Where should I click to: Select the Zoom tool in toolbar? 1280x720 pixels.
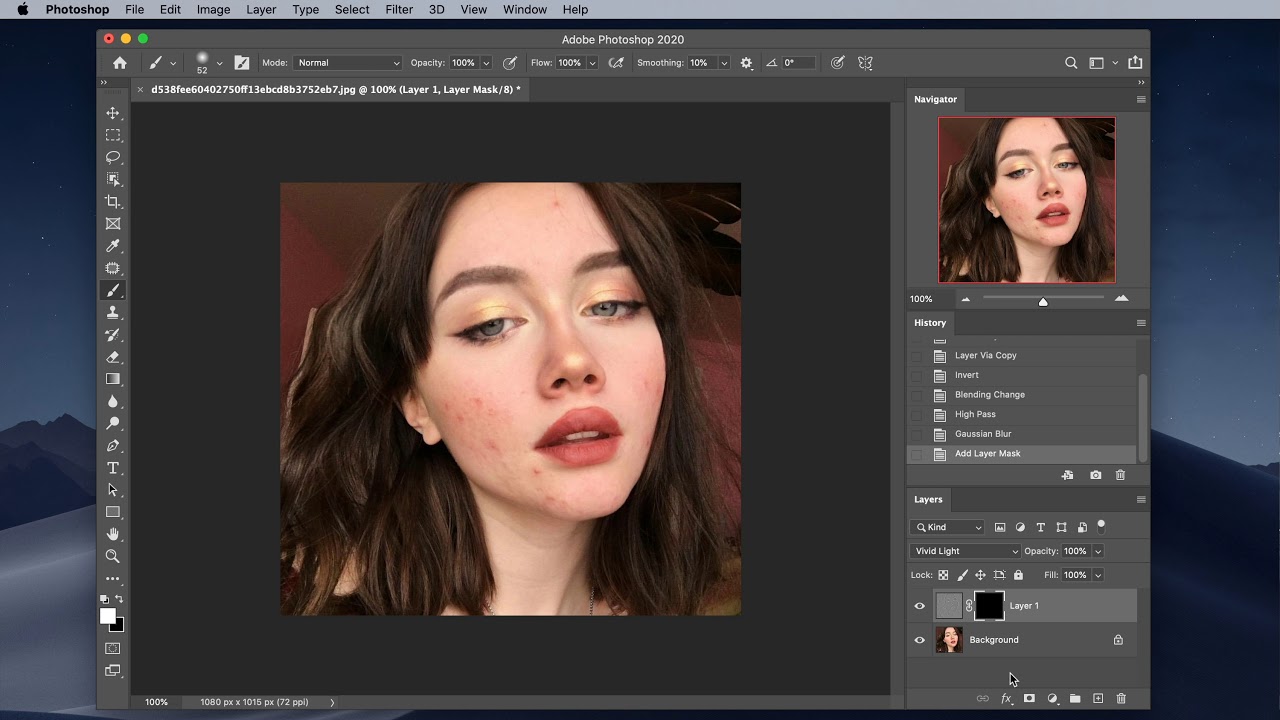[x=113, y=556]
